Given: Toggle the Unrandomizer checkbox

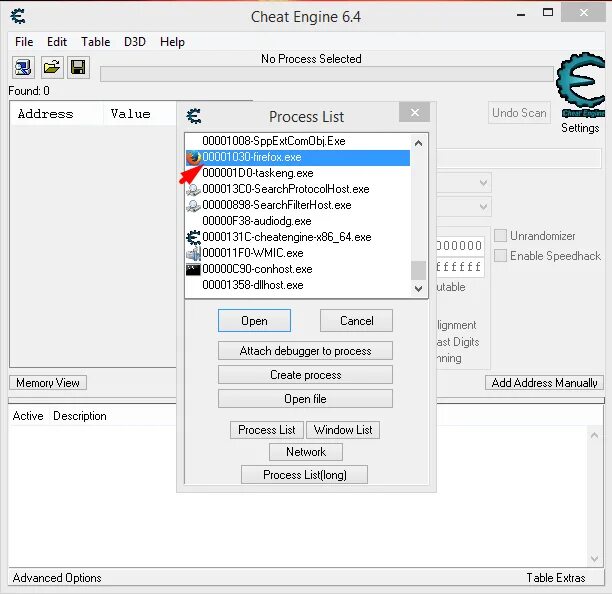Looking at the screenshot, I should click(x=500, y=236).
